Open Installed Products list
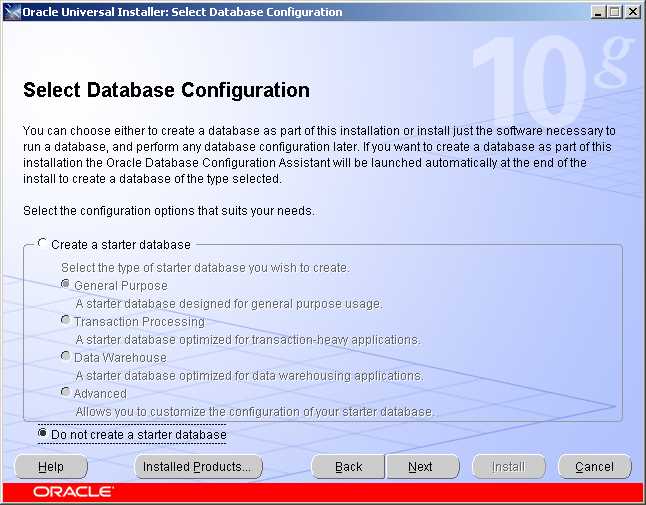Viewport: 646px width, 505px height. 199,467
